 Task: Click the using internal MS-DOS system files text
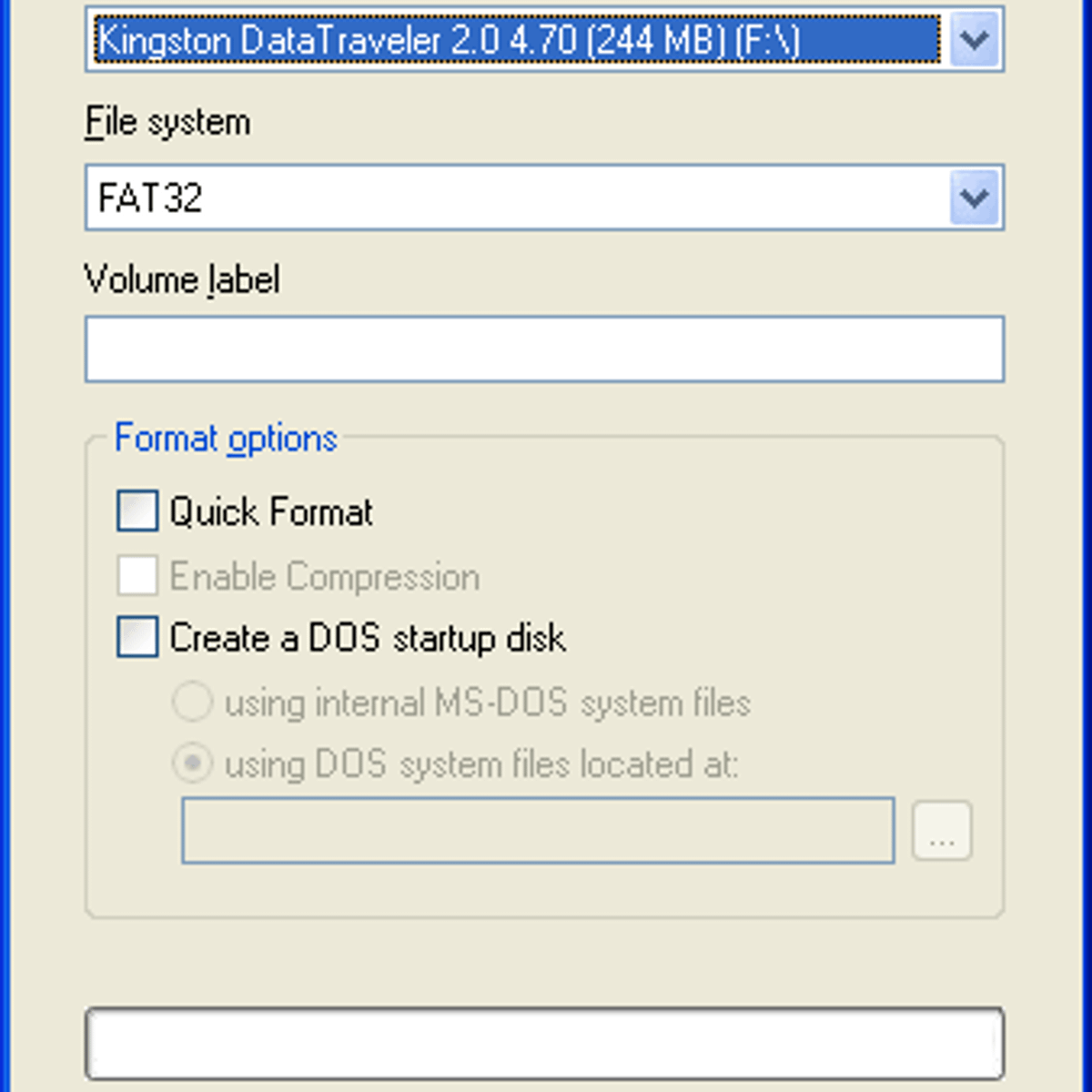[488, 703]
